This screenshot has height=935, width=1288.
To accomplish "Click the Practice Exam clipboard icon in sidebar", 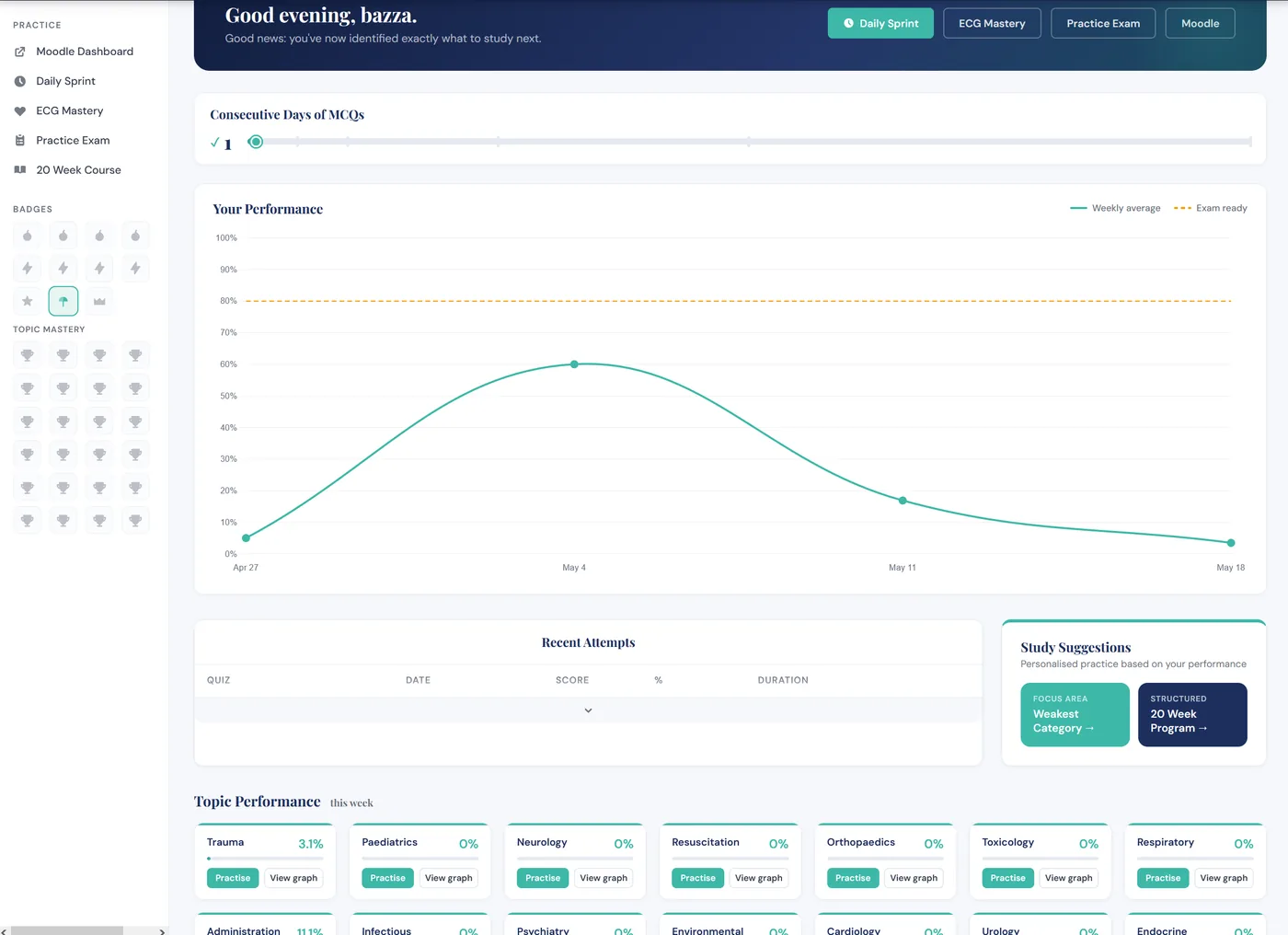I will point(20,140).
